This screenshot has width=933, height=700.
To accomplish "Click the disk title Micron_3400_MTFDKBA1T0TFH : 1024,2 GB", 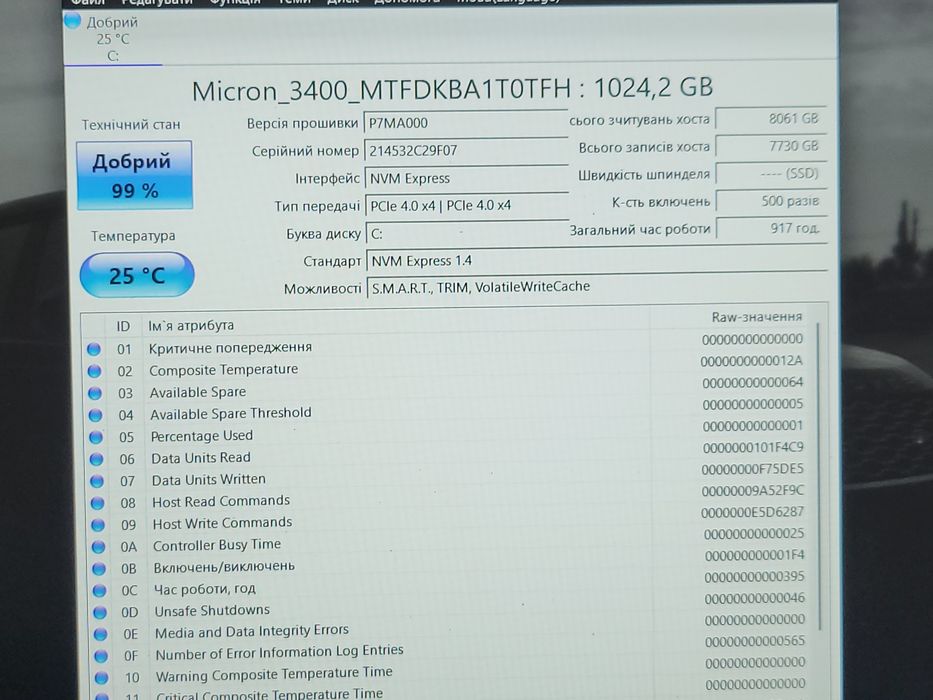I will [452, 89].
